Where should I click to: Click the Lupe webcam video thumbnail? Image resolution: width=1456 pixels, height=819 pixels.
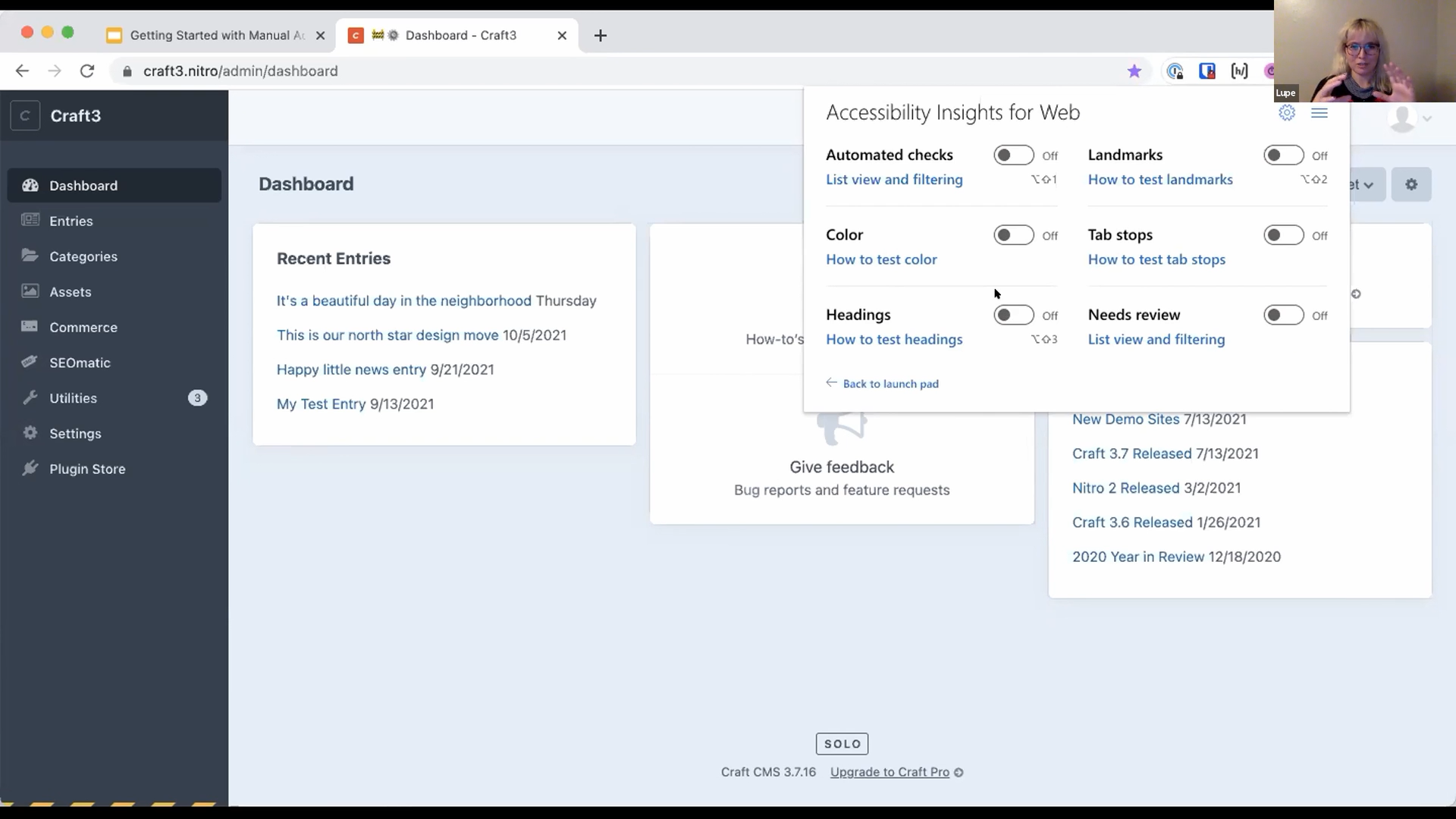(x=1365, y=51)
